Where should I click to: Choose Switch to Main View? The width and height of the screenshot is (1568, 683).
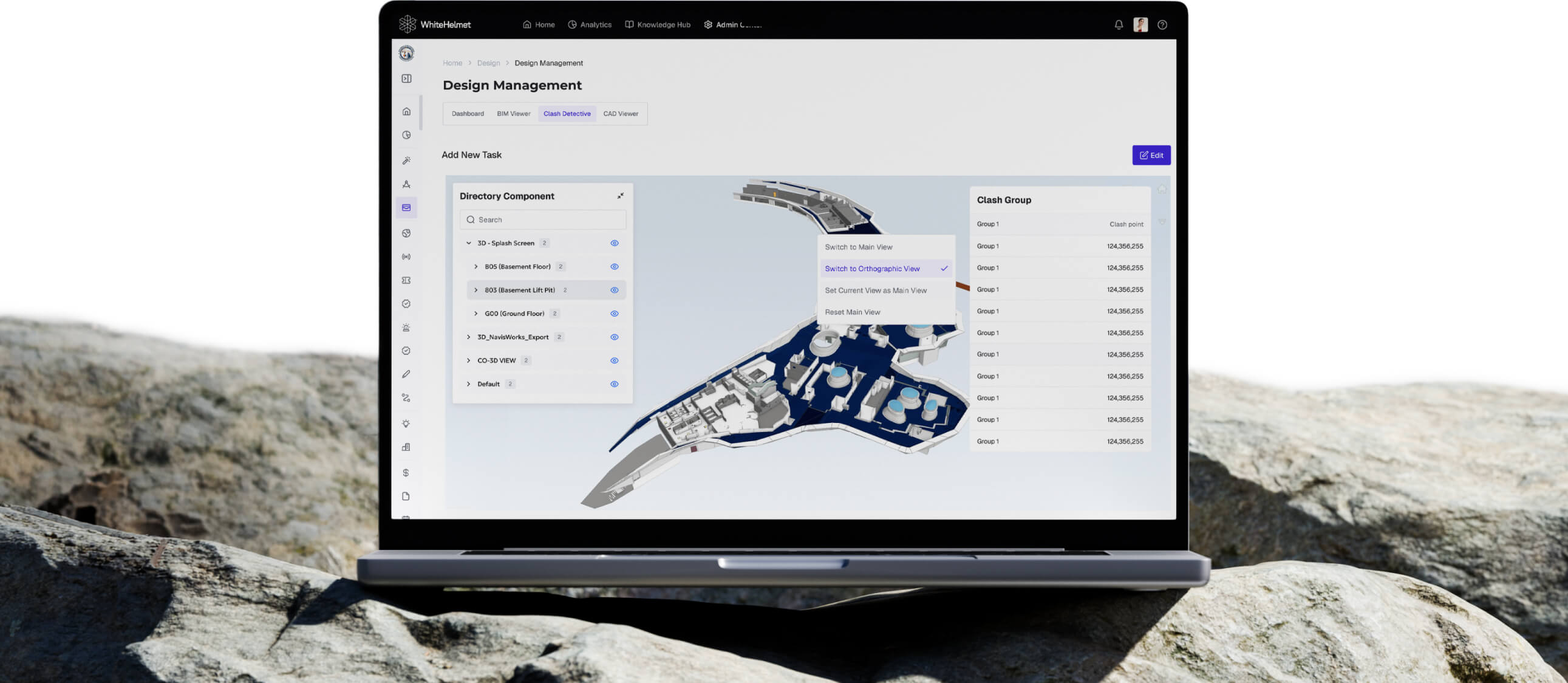(885, 247)
